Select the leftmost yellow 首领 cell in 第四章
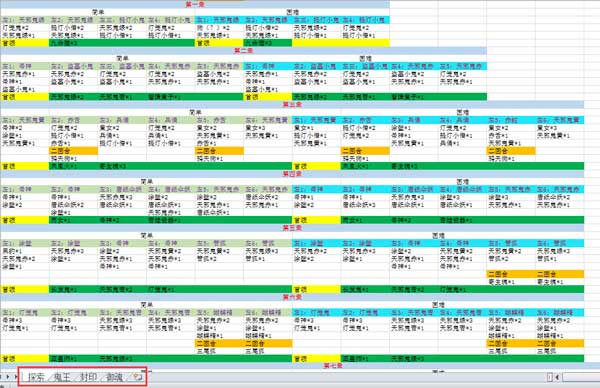 24,220
